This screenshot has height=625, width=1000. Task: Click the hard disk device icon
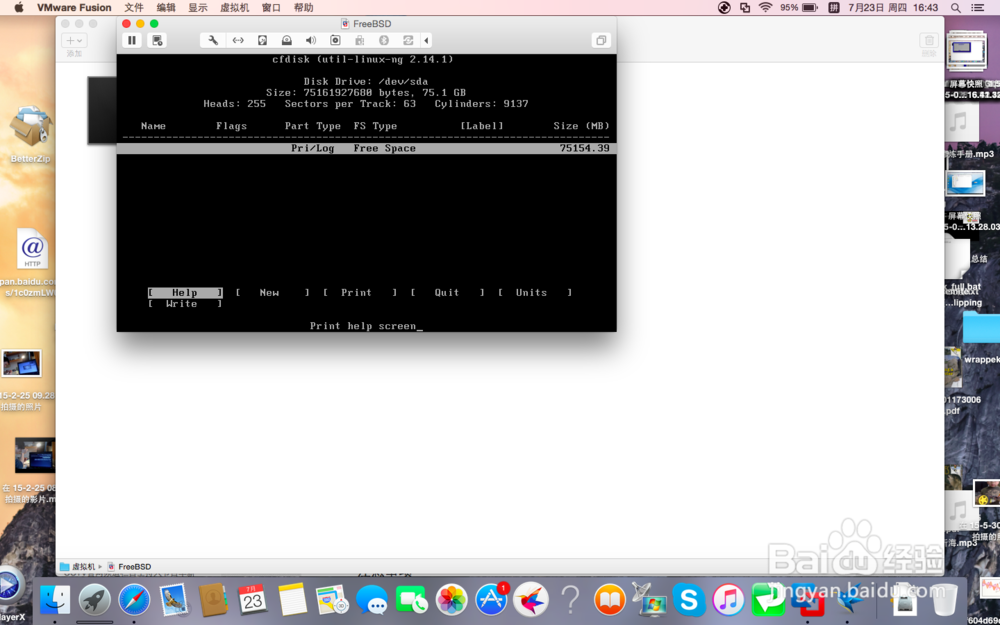pos(262,40)
